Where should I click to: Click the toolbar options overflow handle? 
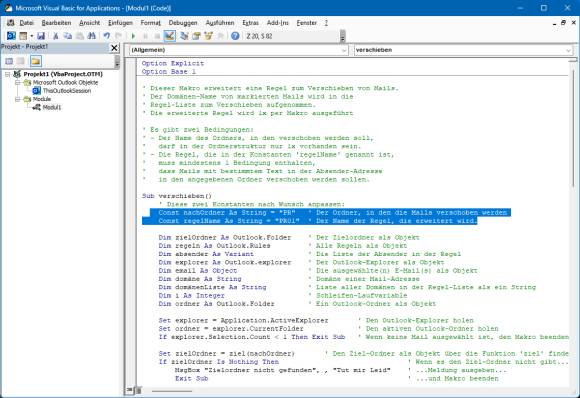(x=343, y=36)
